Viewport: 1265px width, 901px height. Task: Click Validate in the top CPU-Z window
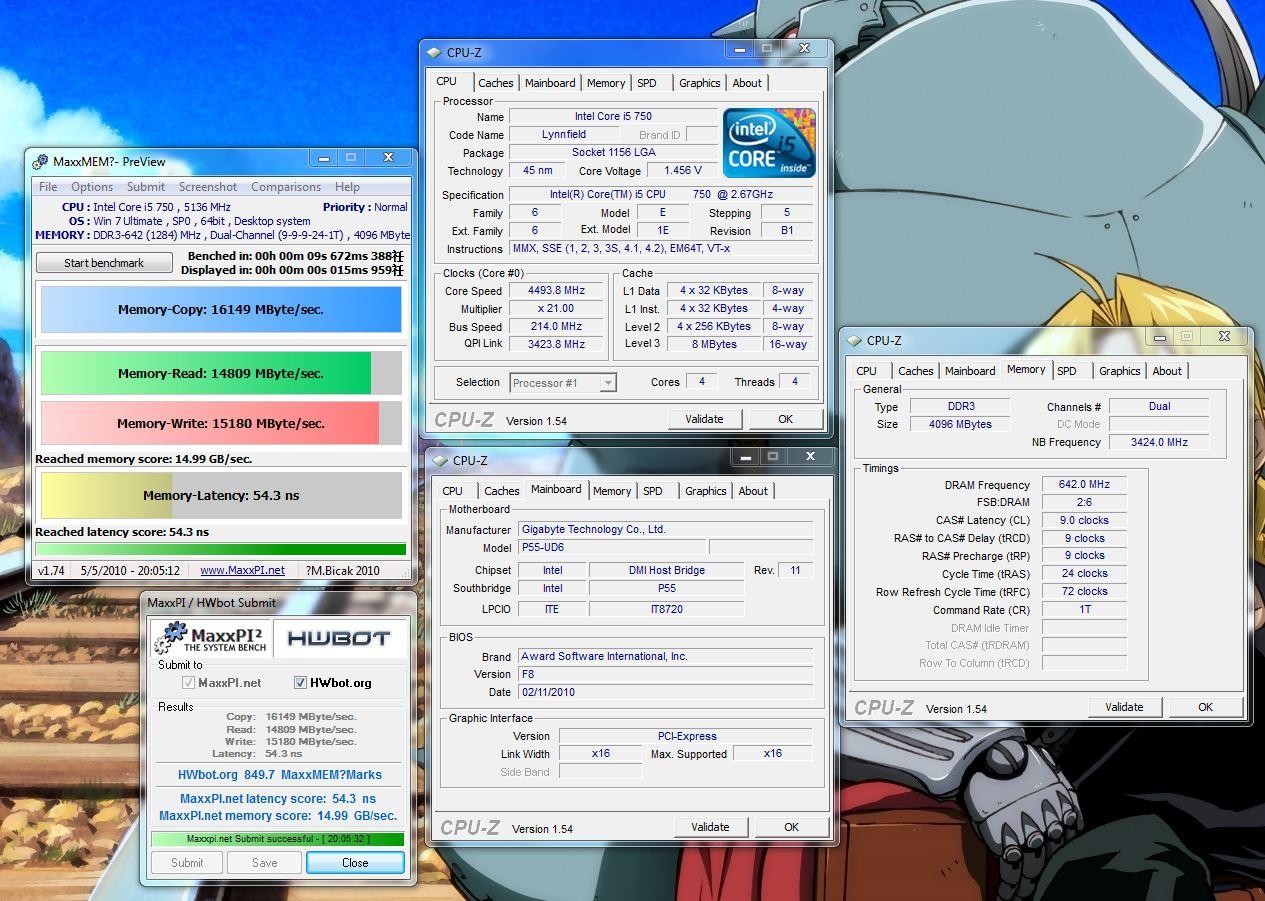tap(704, 419)
